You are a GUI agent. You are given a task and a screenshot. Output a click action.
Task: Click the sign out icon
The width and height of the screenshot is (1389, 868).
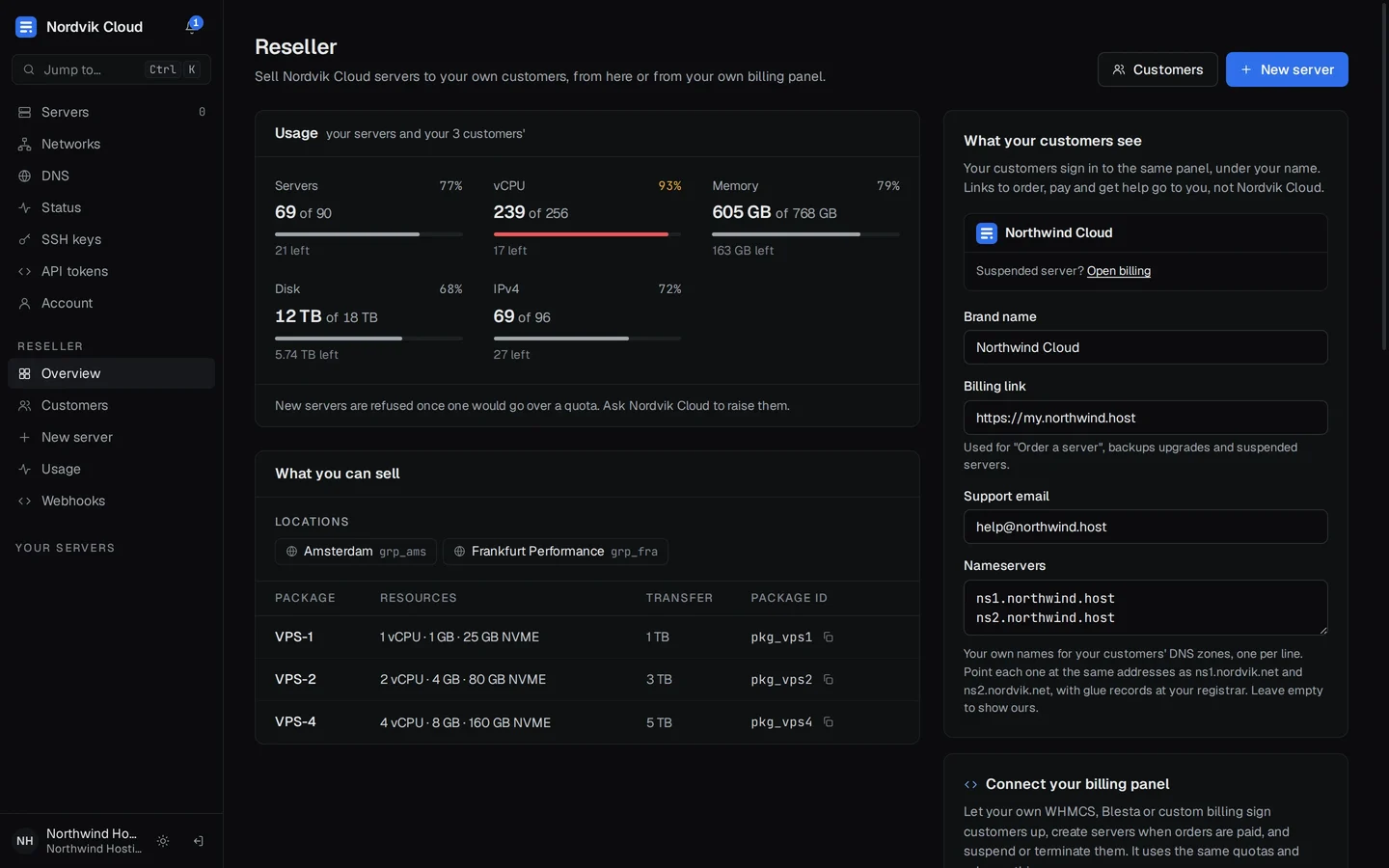[198, 841]
